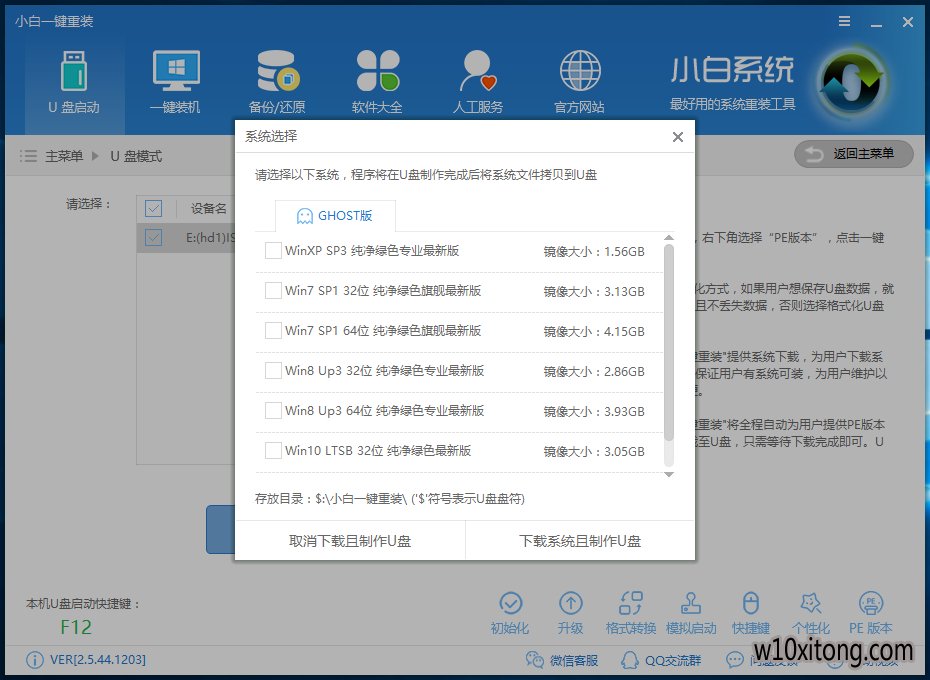Image resolution: width=930 pixels, height=680 pixels.
Task: Open QQ交流群 penguin icon
Action: click(630, 660)
